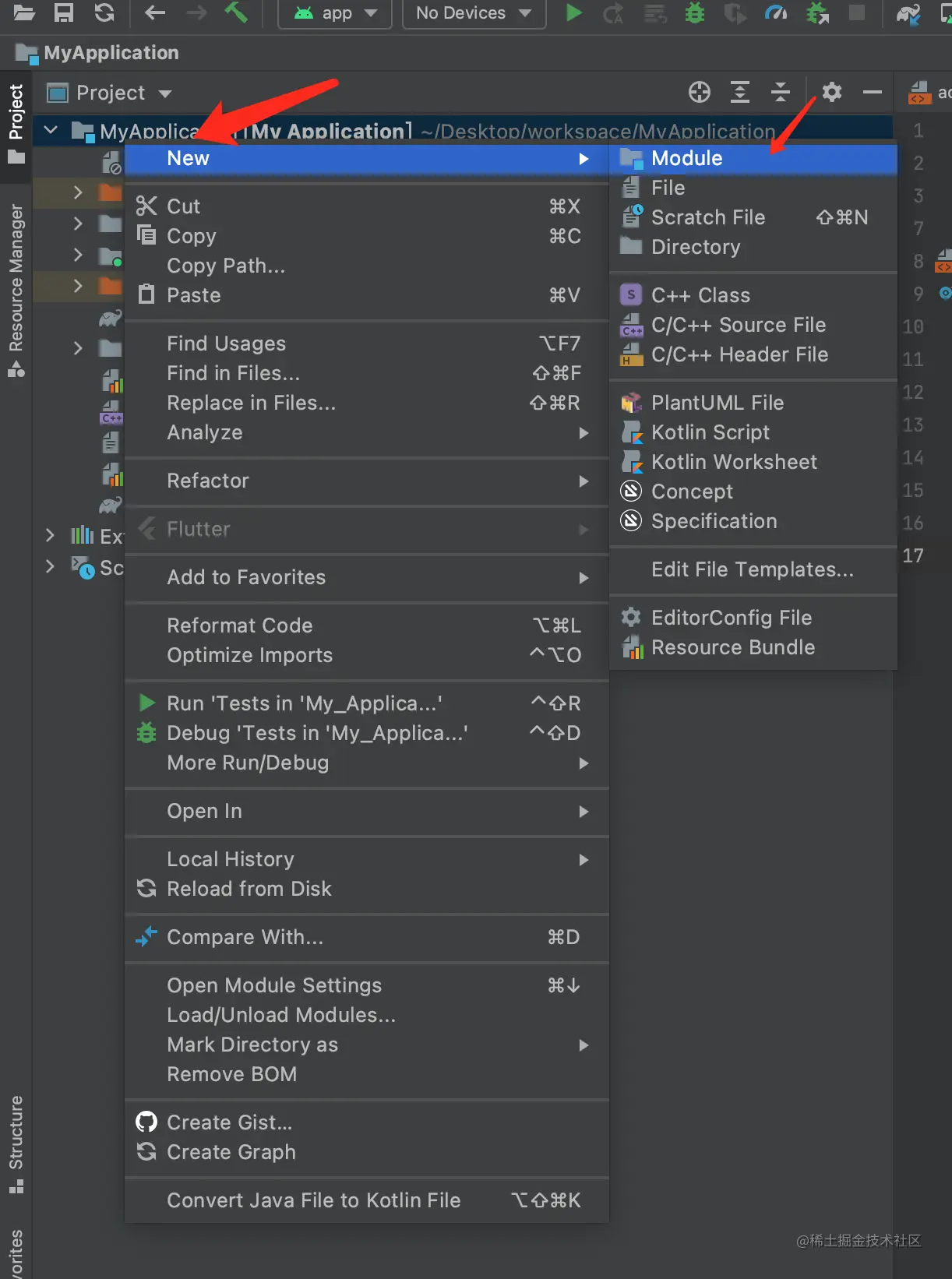Select C/C++ Header File option
This screenshot has height=1279, width=952.
tap(753, 354)
